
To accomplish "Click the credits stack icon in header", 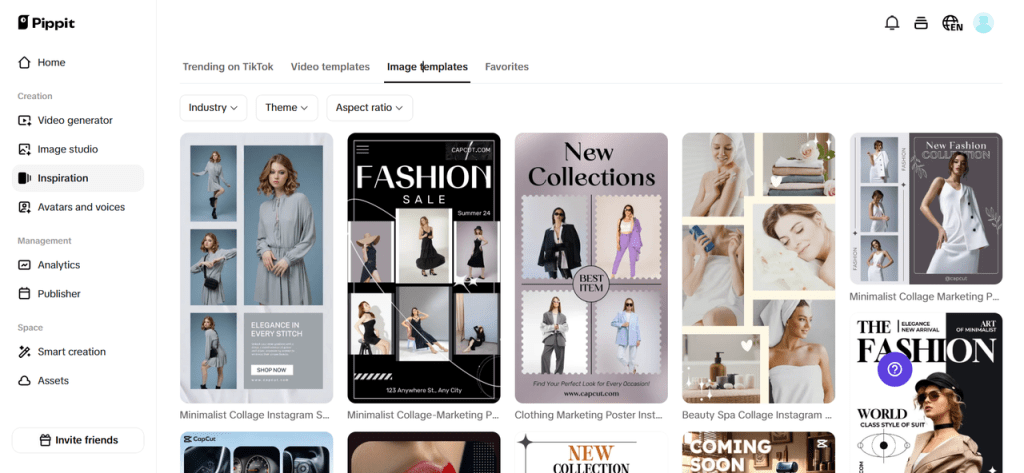I will tap(921, 23).
